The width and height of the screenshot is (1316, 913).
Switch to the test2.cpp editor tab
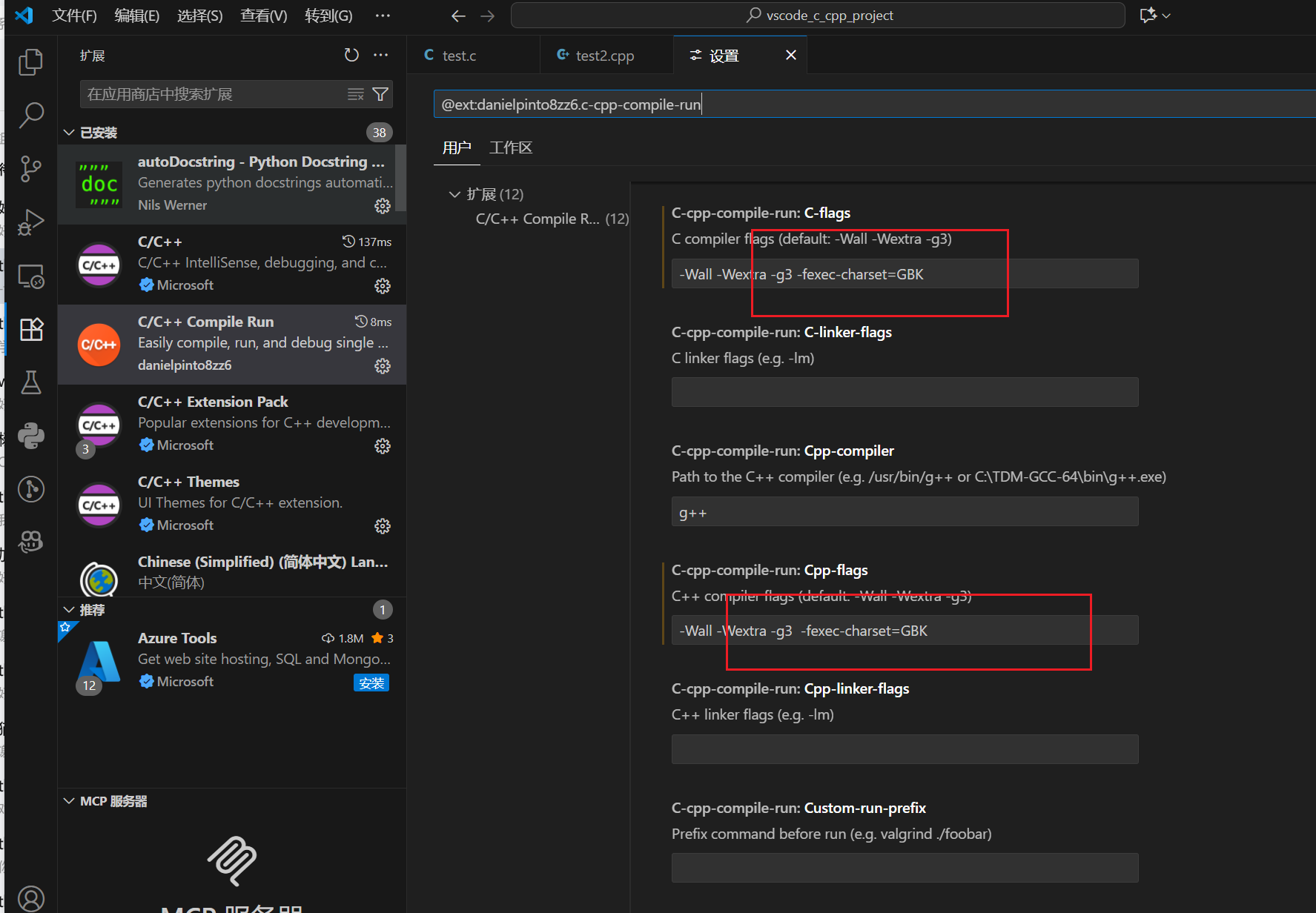[606, 56]
